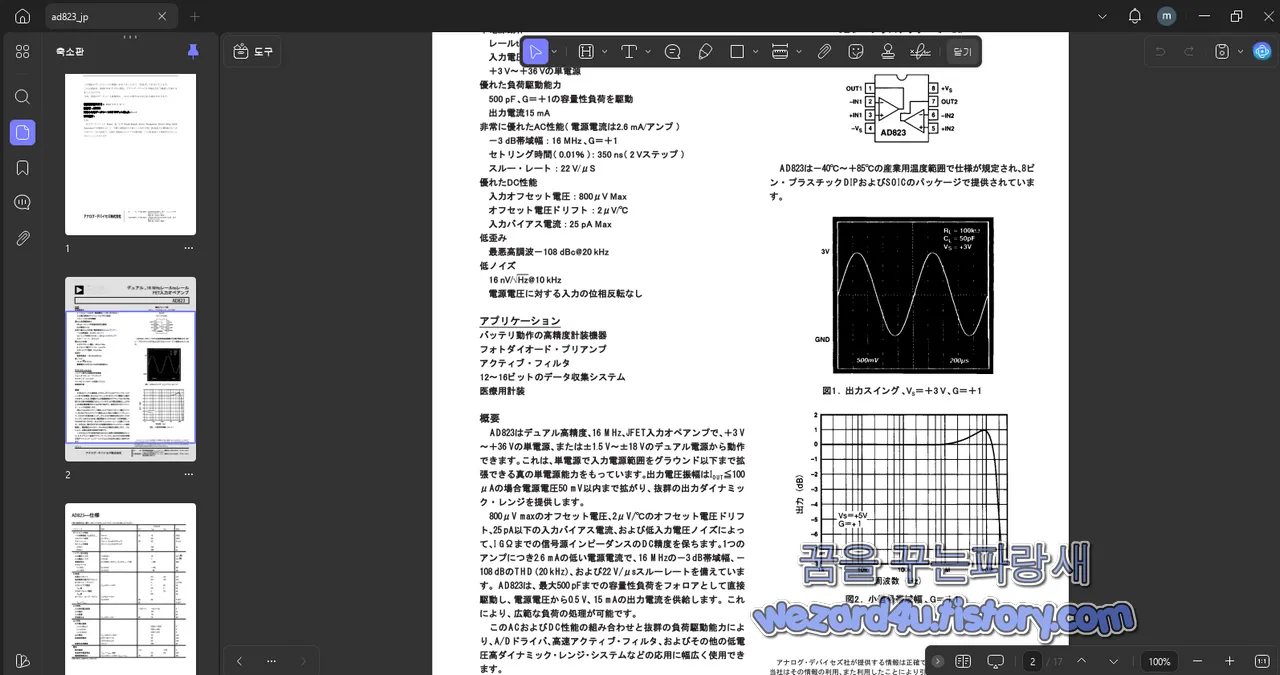Go to previous page with up chevron
This screenshot has width=1280, height=675.
tap(1081, 661)
